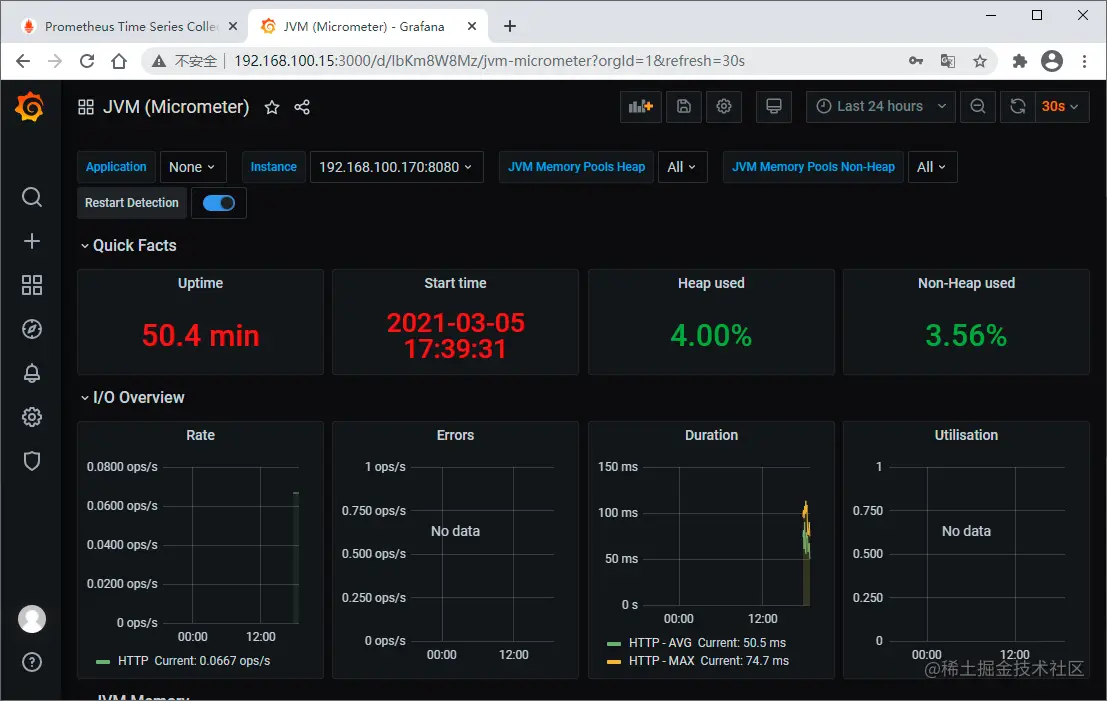The width and height of the screenshot is (1107, 701).
Task: Open the Grafana home logo
Action: click(x=30, y=107)
